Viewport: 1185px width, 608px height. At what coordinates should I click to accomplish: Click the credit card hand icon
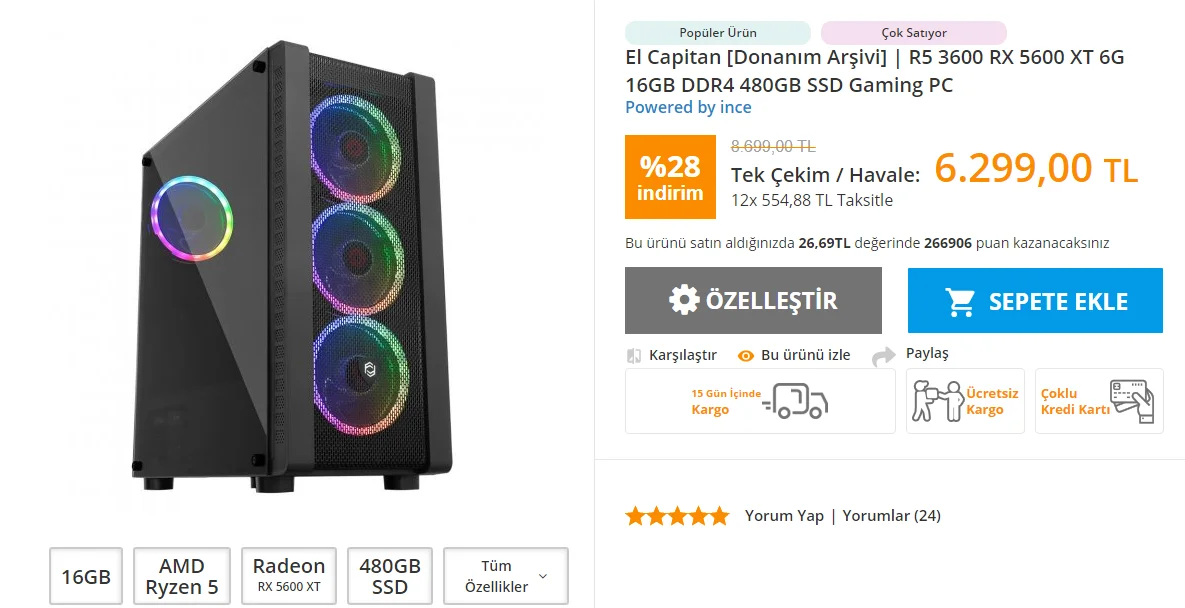[1131, 401]
